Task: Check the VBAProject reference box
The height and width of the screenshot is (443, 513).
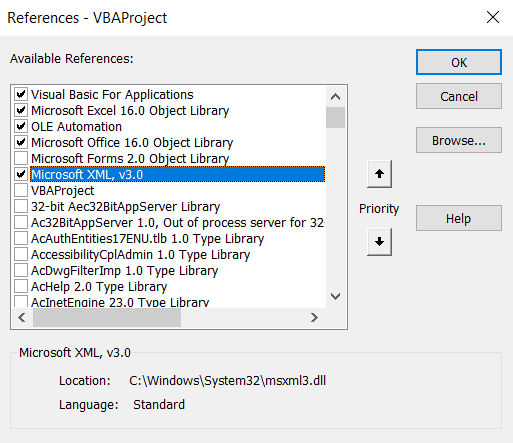Action: [x=21, y=190]
